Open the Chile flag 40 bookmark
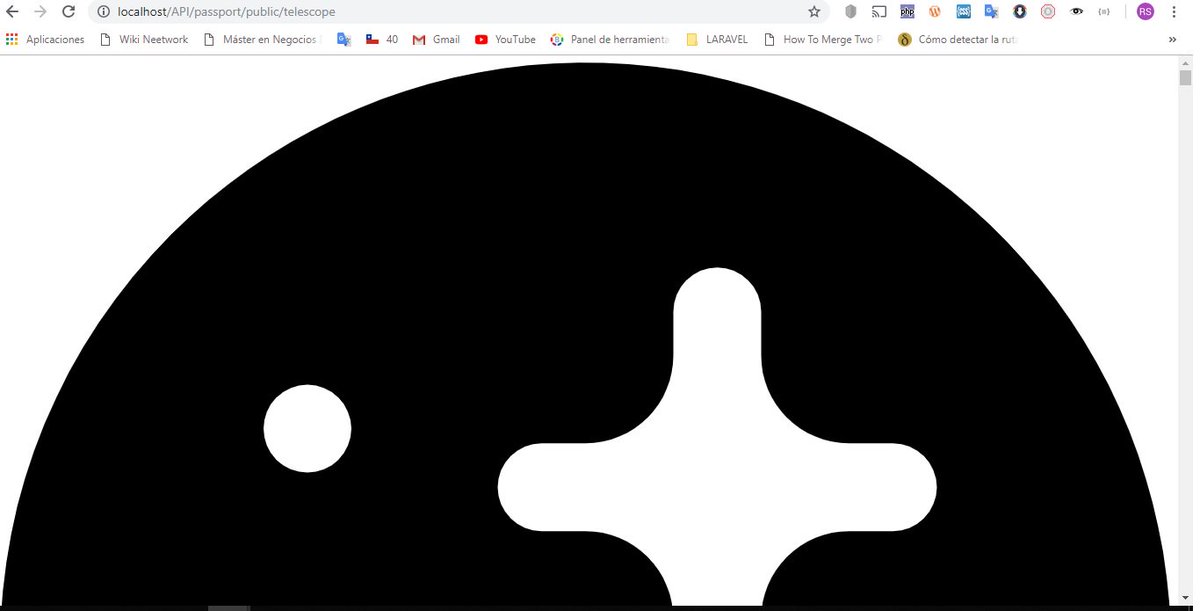This screenshot has height=611, width=1200. 381,40
